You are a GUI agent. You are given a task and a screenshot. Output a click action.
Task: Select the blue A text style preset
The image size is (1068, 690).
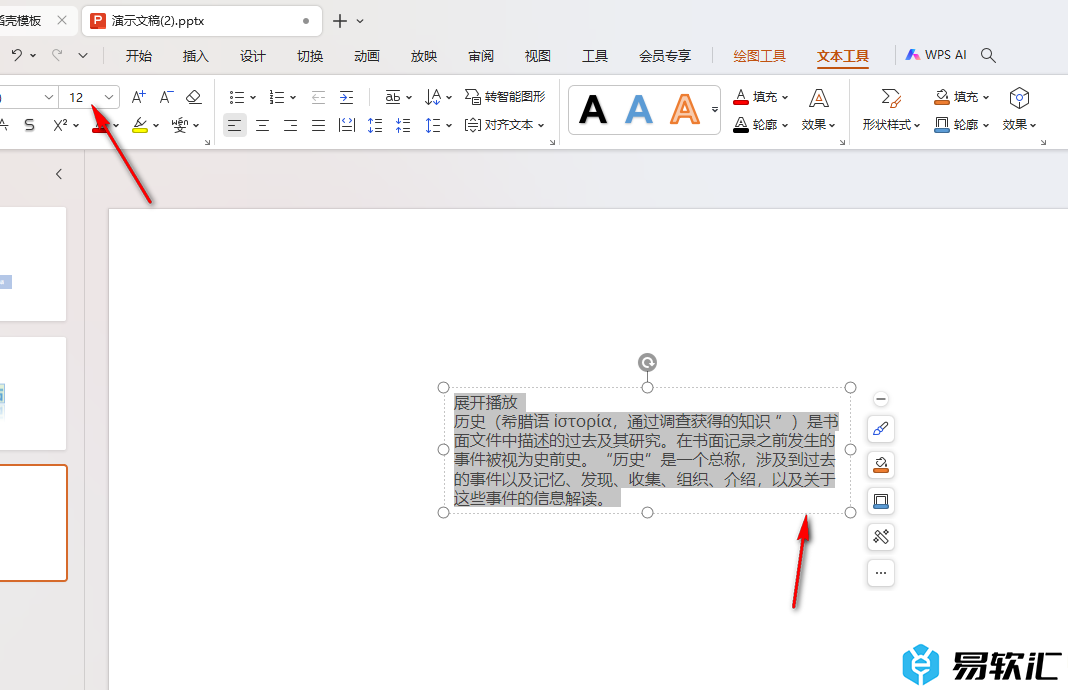point(639,110)
